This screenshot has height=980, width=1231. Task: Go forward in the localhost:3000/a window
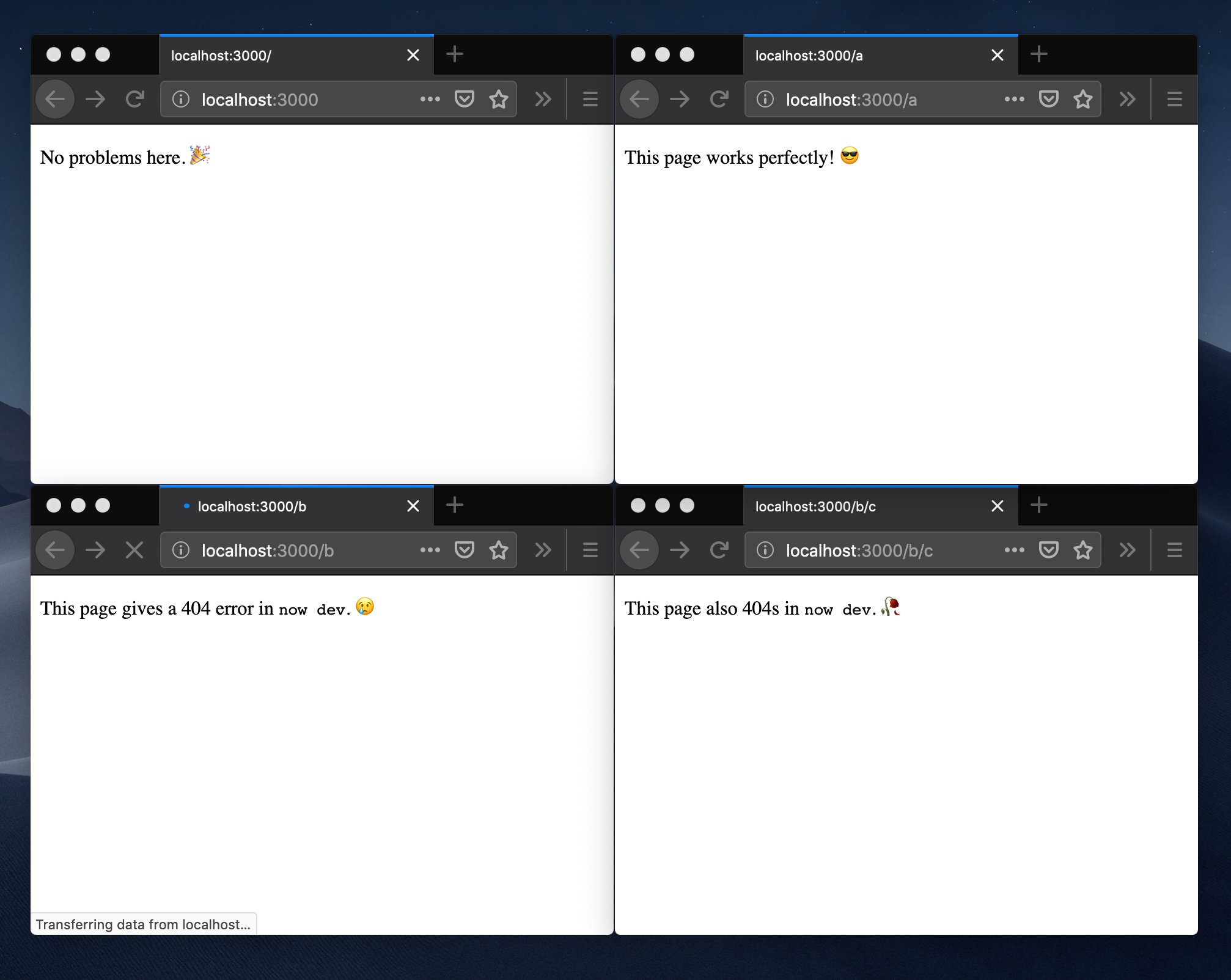[x=679, y=99]
